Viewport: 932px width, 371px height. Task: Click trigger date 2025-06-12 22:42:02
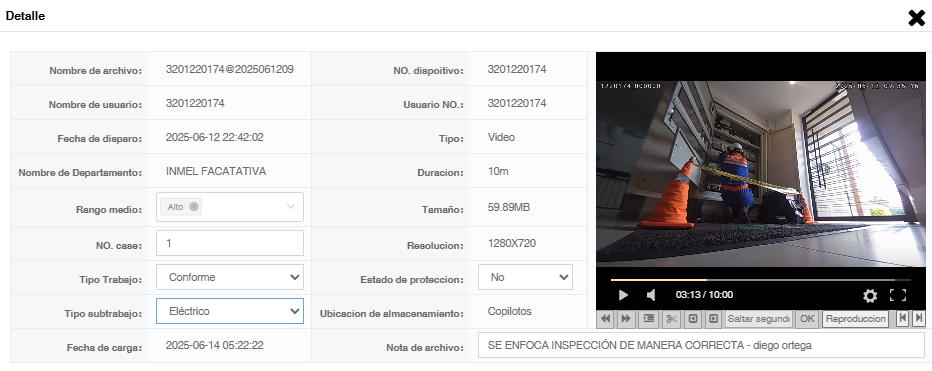pos(215,137)
